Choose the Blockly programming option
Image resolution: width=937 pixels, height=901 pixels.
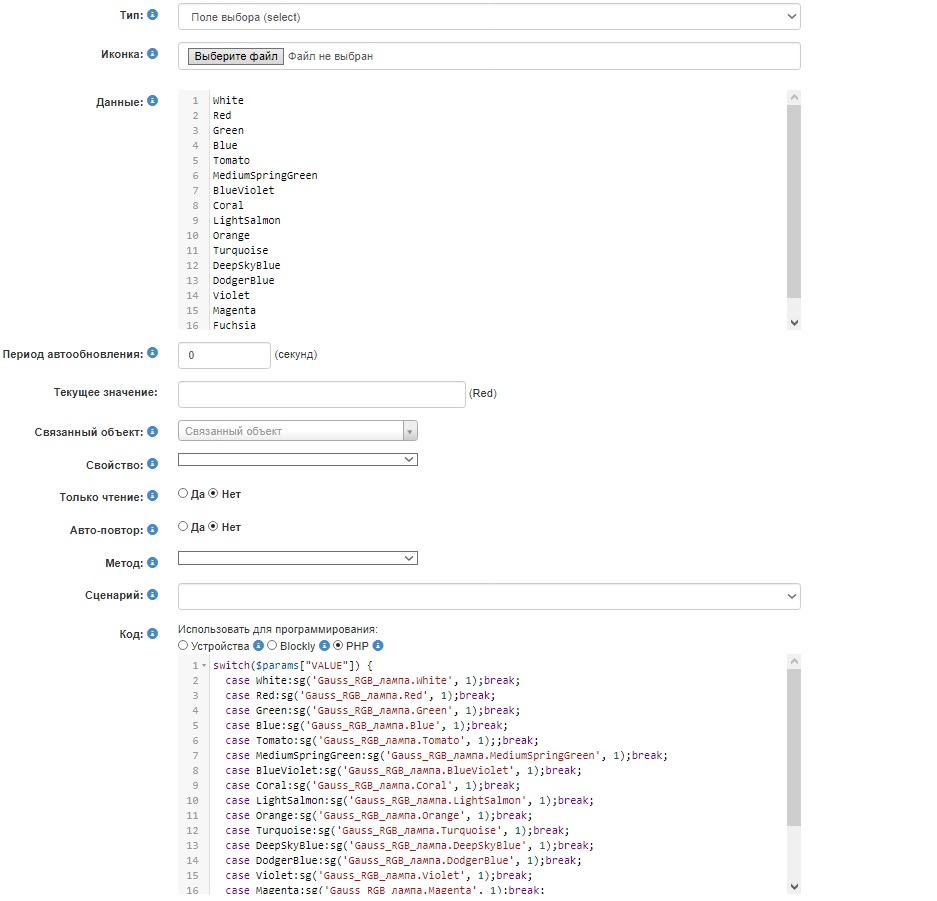(x=271, y=646)
